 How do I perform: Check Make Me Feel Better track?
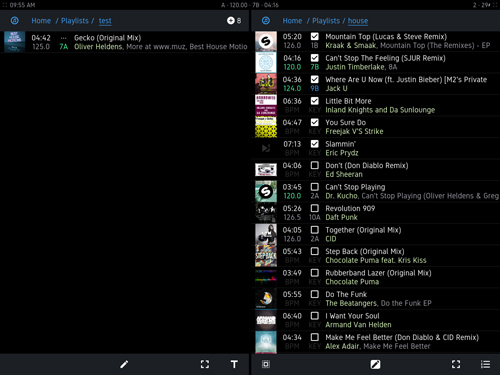pyautogui.click(x=314, y=337)
